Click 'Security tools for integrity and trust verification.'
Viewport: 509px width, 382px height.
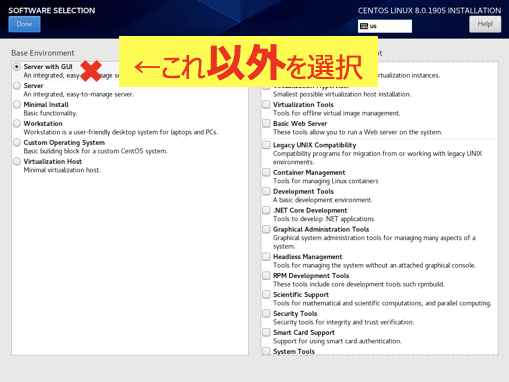pos(343,322)
